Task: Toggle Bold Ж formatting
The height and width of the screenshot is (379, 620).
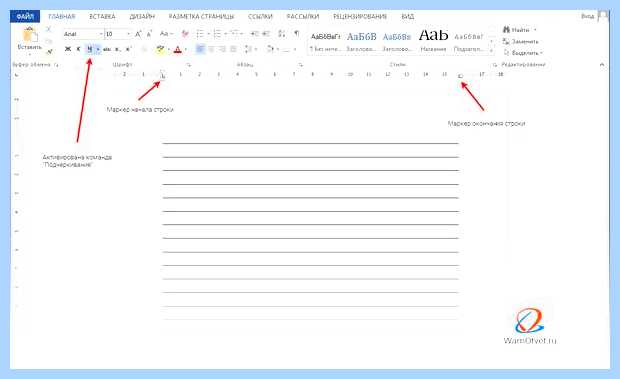Action: [x=68, y=49]
